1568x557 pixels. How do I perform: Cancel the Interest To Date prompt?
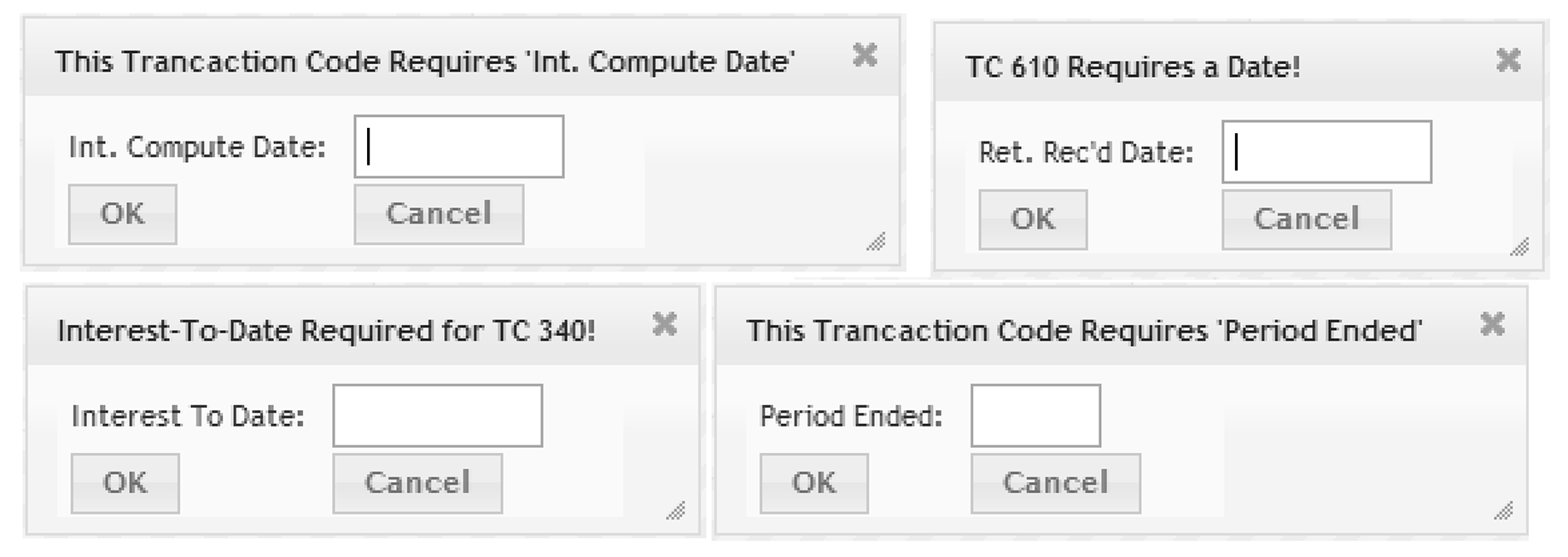(417, 483)
